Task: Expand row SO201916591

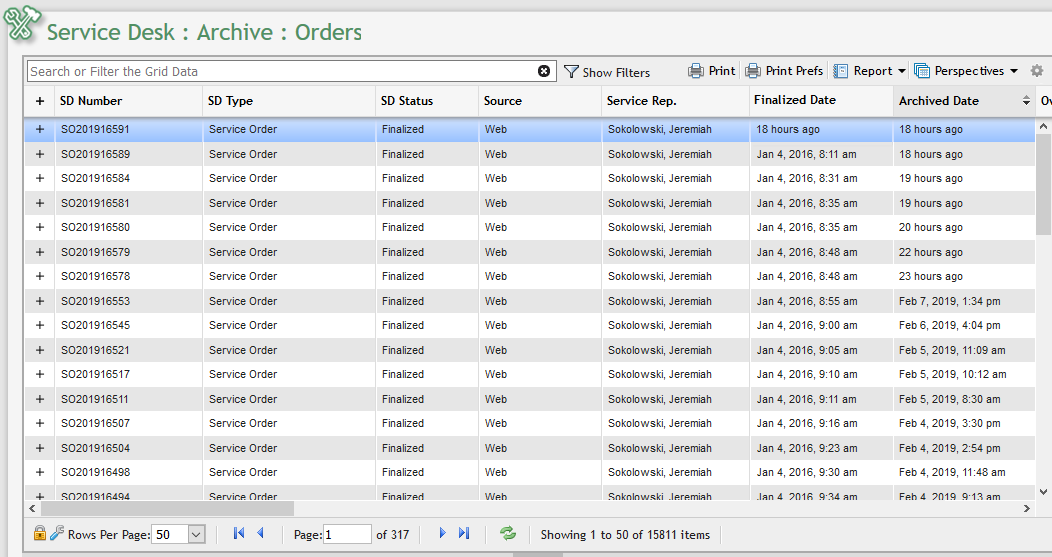Action: 40,129
